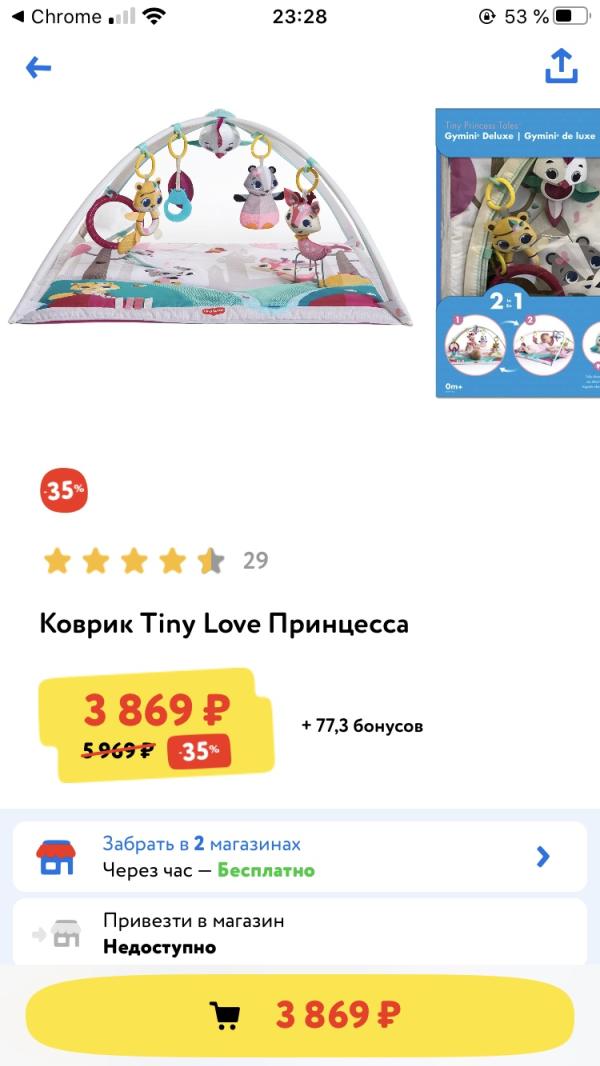The width and height of the screenshot is (600, 1066).
Task: Expand pickup stores chevron arrow
Action: [542, 857]
